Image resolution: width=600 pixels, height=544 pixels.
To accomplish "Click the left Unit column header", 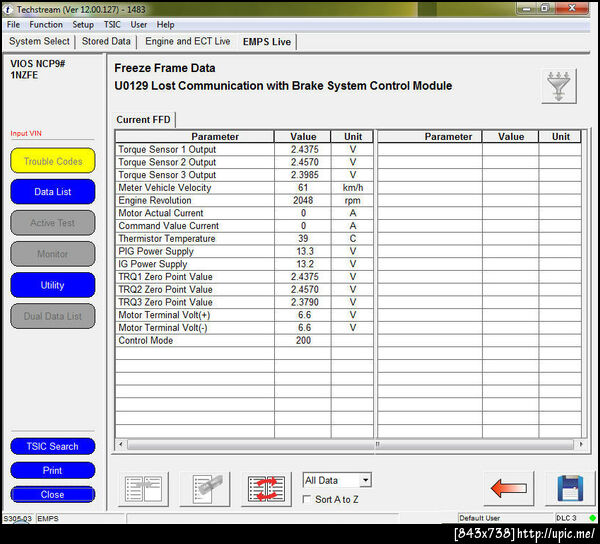I will pos(352,137).
